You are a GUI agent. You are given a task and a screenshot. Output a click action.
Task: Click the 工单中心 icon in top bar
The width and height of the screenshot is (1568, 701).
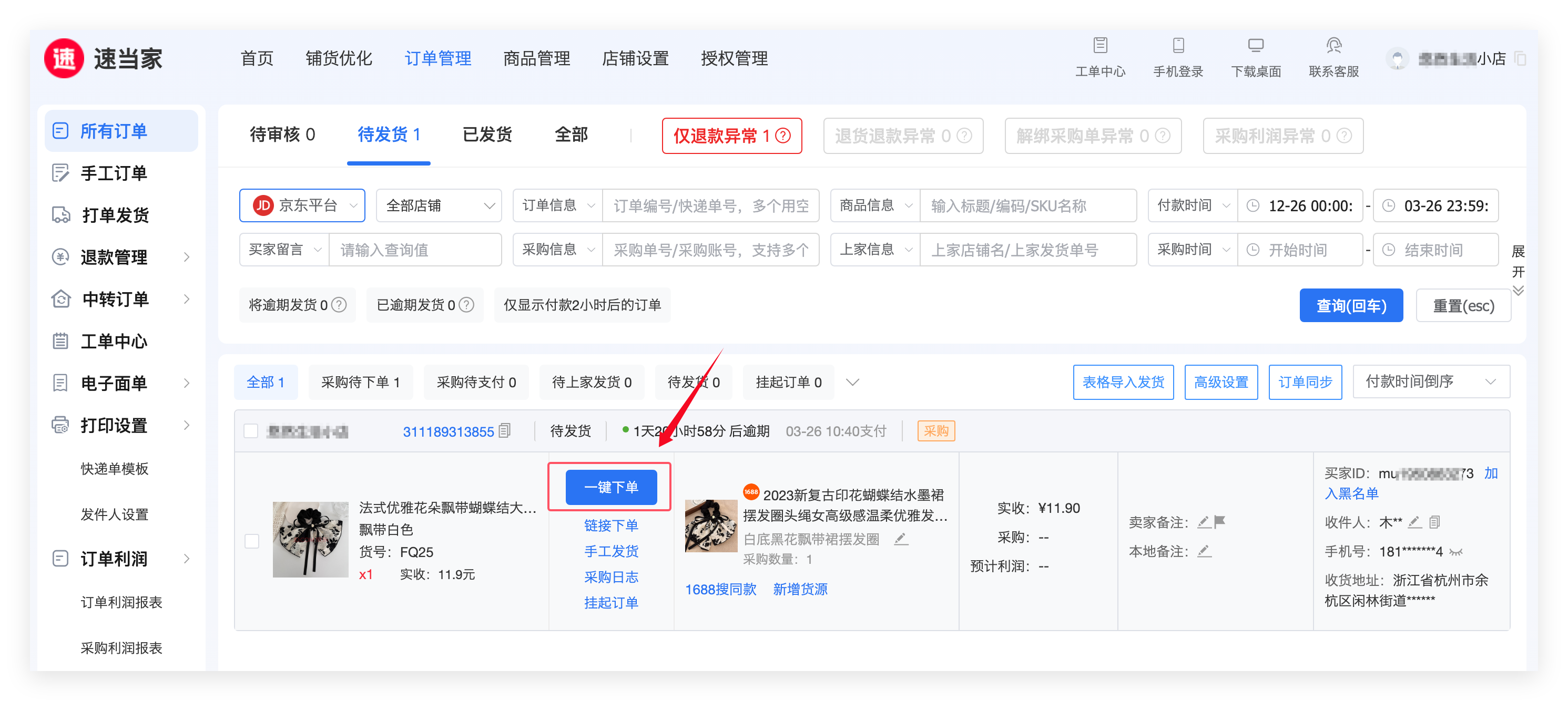coord(1100,46)
